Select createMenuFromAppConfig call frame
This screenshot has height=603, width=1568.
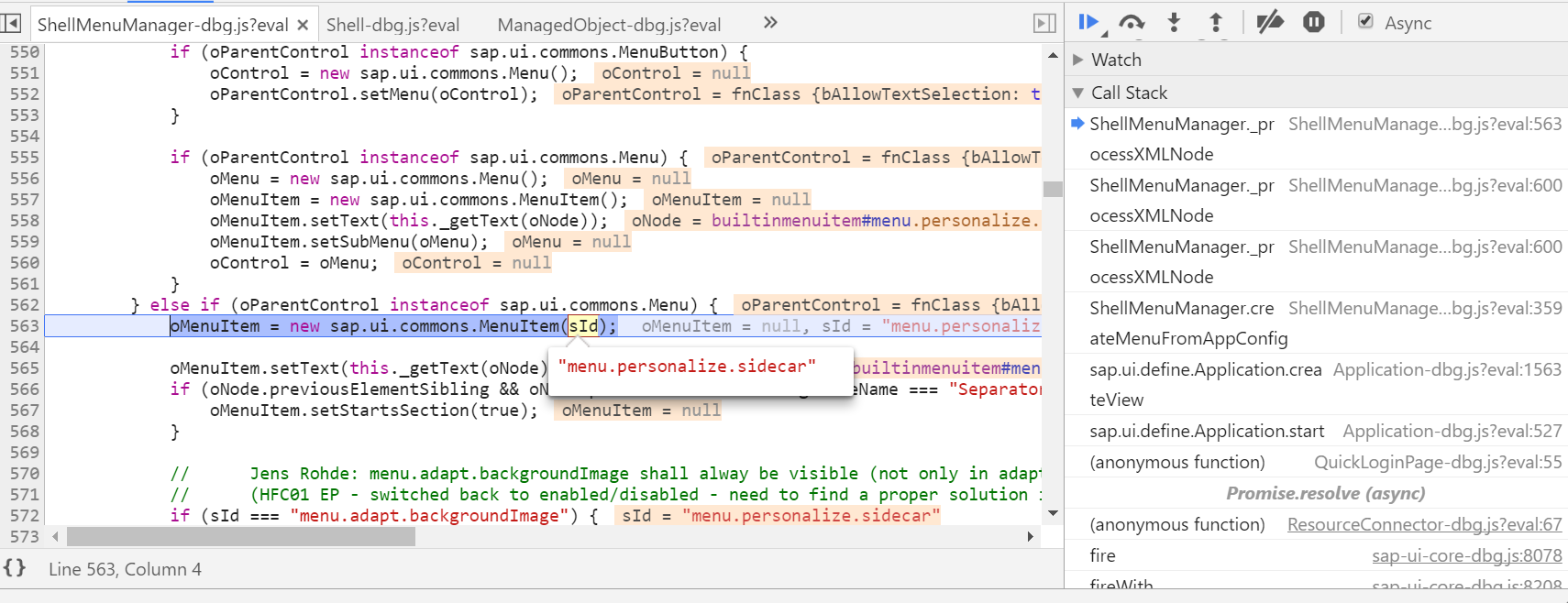point(1317,323)
